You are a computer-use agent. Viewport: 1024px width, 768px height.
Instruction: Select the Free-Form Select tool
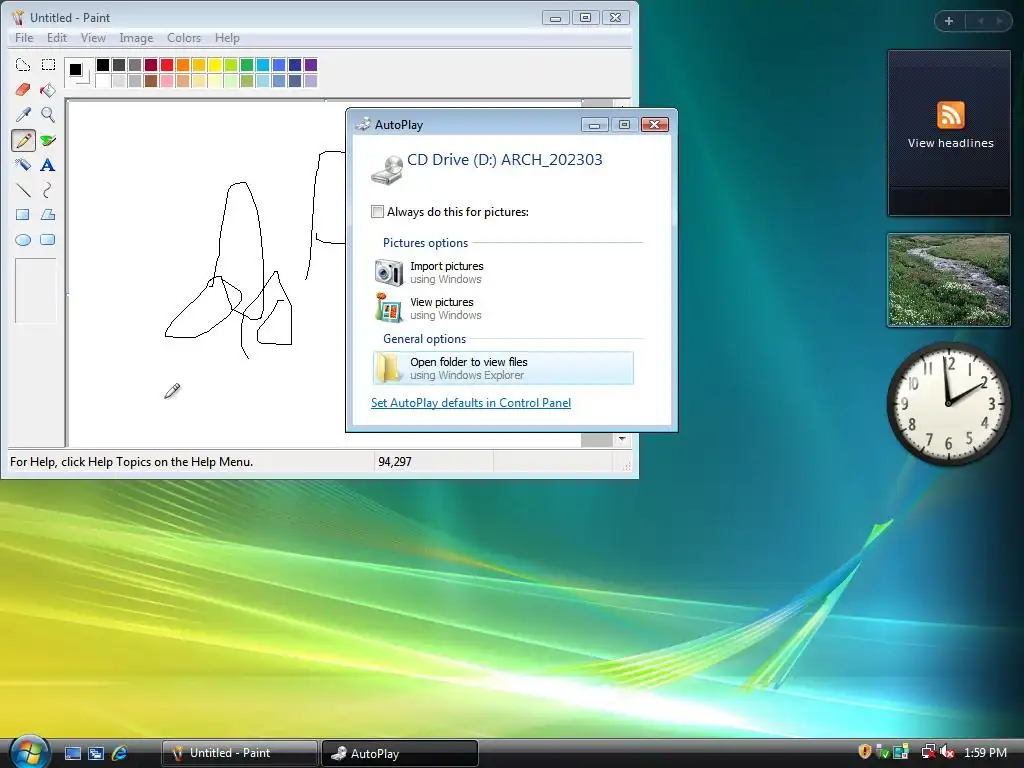coord(23,65)
